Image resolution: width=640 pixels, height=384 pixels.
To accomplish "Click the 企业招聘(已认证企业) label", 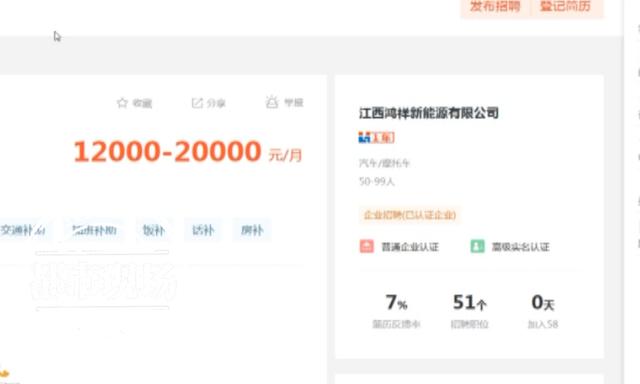I will click(410, 215).
